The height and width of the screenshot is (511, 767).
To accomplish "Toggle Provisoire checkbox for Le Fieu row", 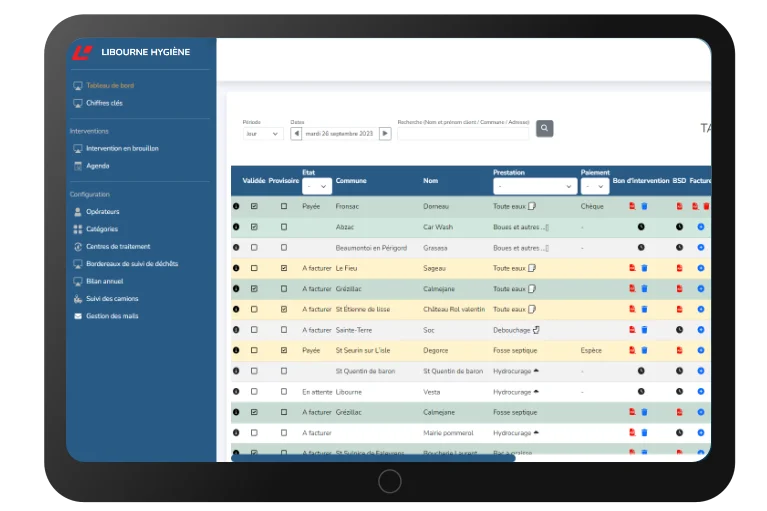I will 284,268.
